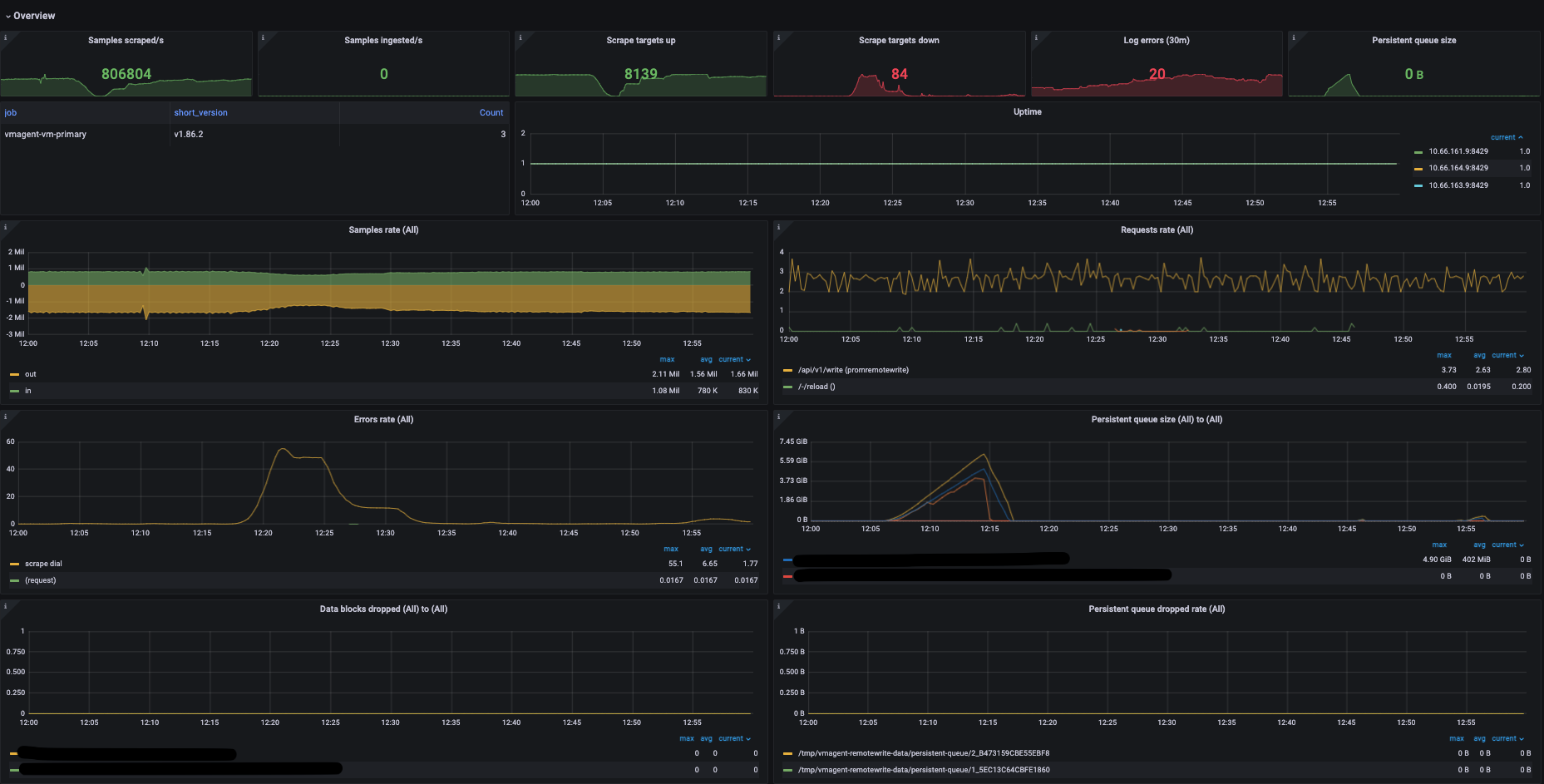The height and width of the screenshot is (784, 1544).
Task: Click the Data blocks dropped panel info icon
Action: pyautogui.click(x=7, y=605)
